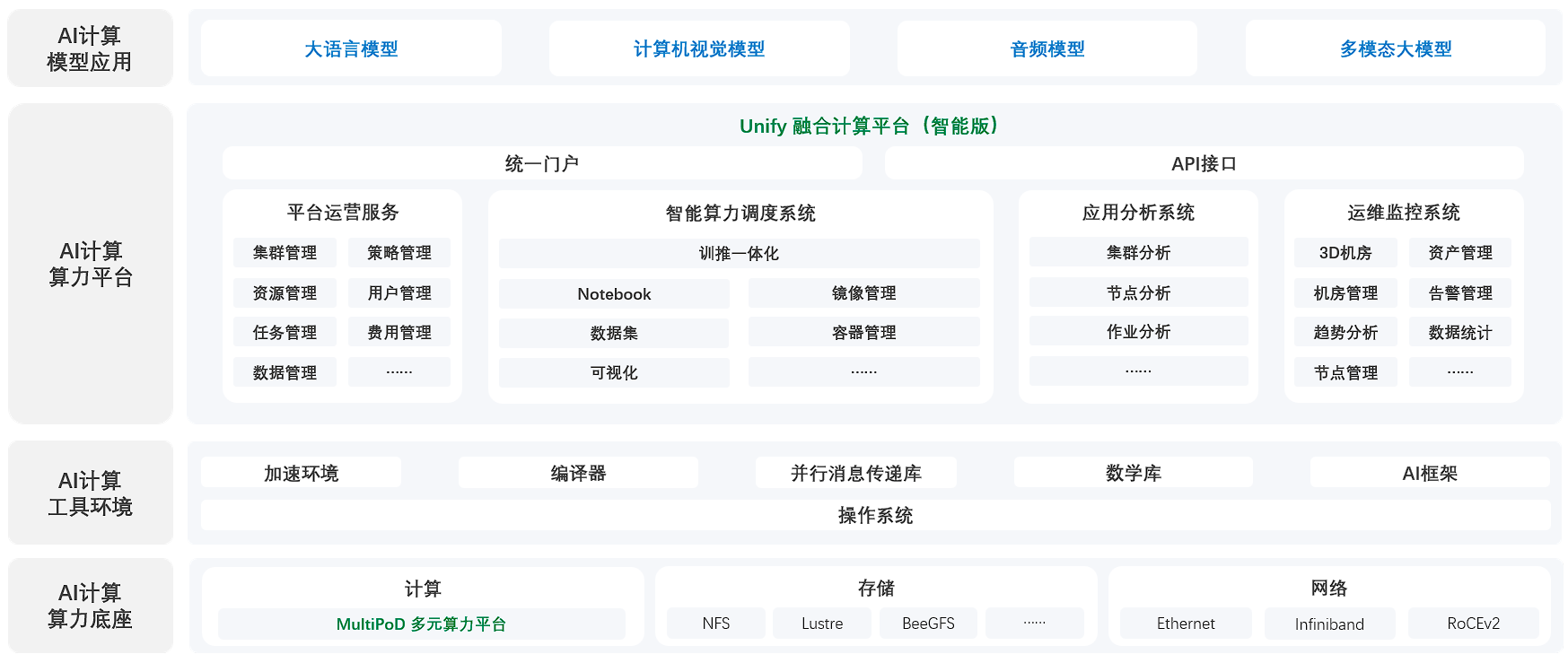Click the AI计算 算力底座 layer label

click(90, 606)
